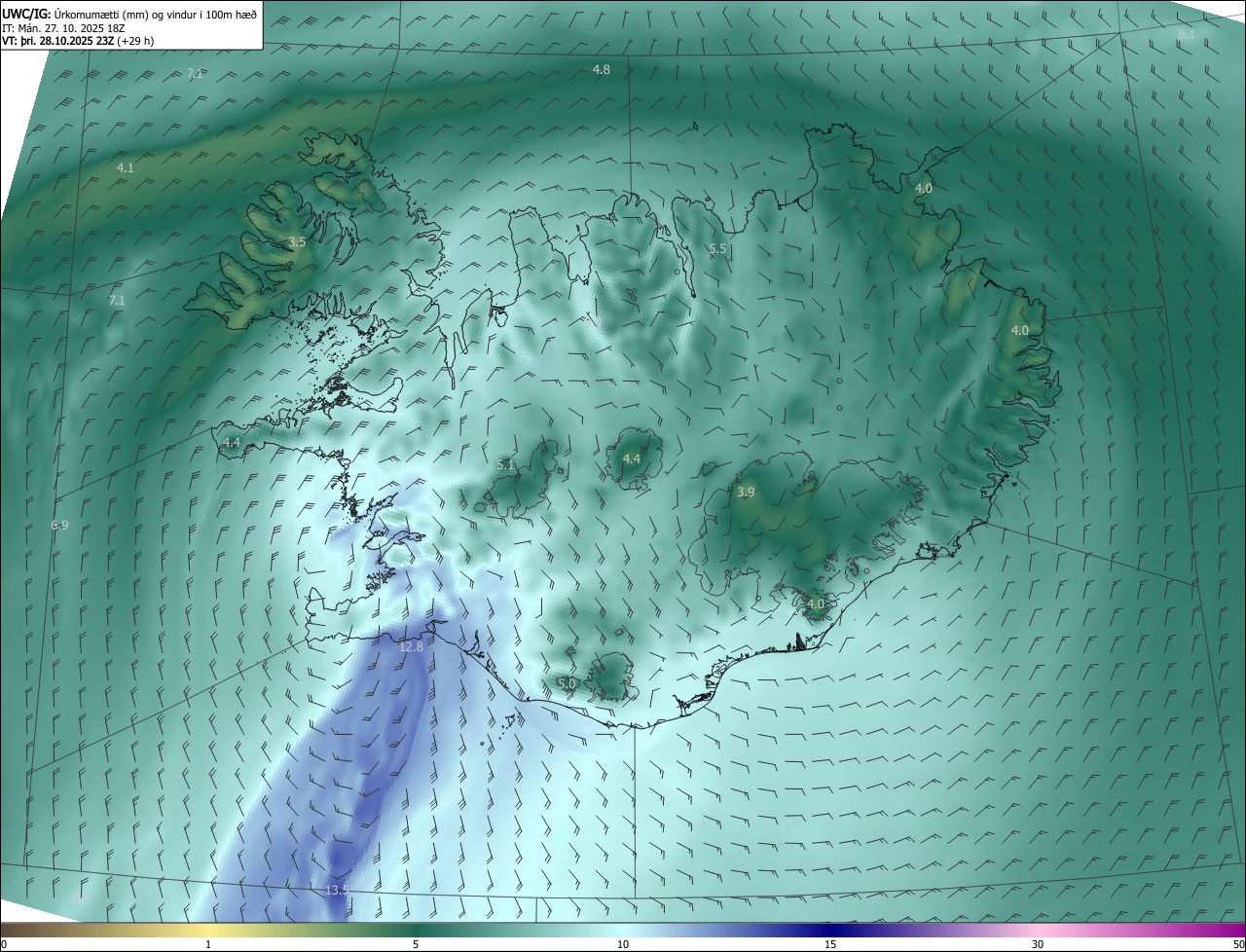This screenshot has height=952, width=1246.
Task: Click the 6.9 value label
Action: [59, 526]
